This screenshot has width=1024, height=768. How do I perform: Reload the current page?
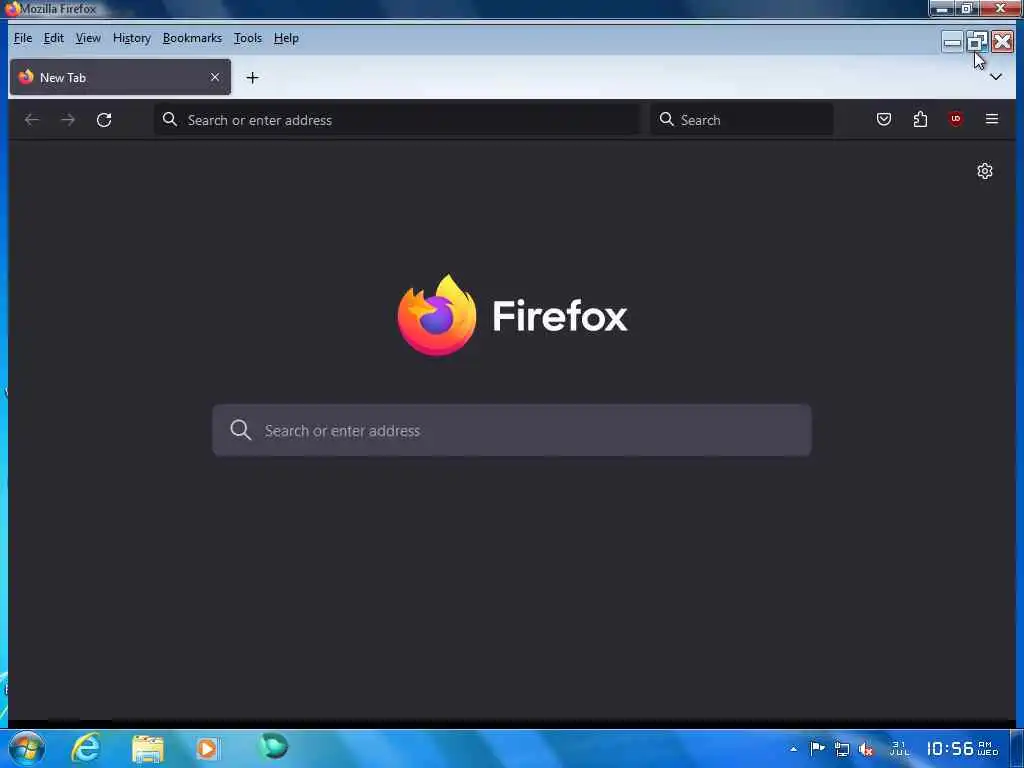[104, 120]
